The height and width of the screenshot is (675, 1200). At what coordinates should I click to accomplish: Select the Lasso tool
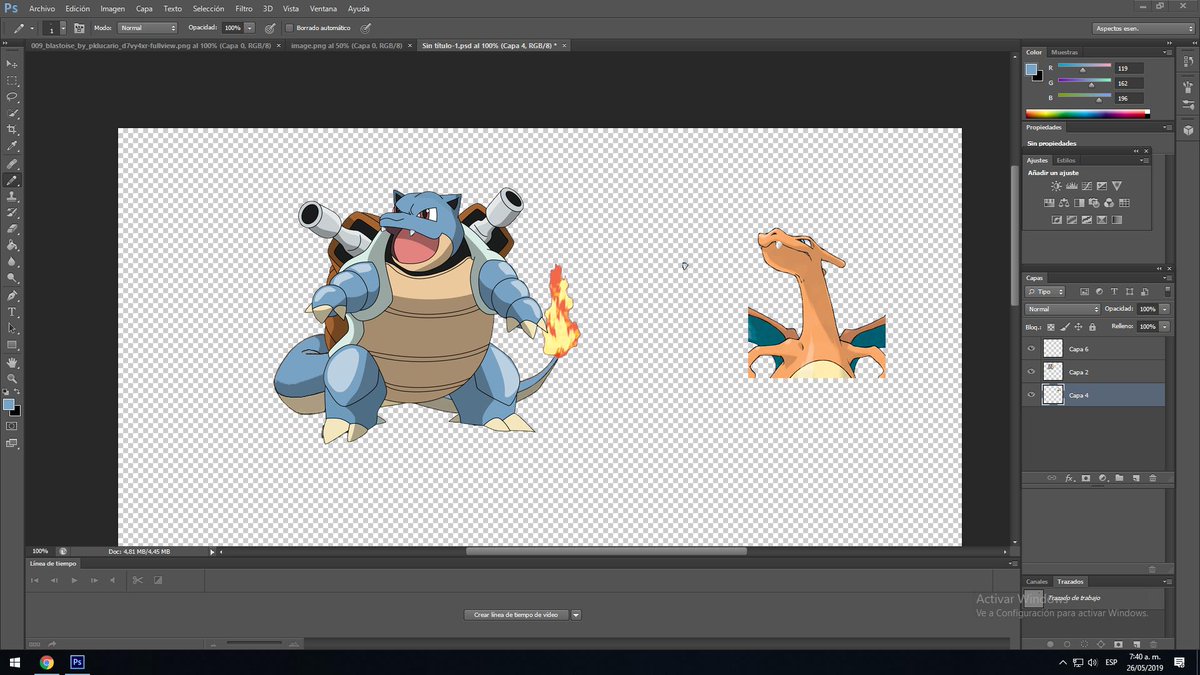point(12,97)
